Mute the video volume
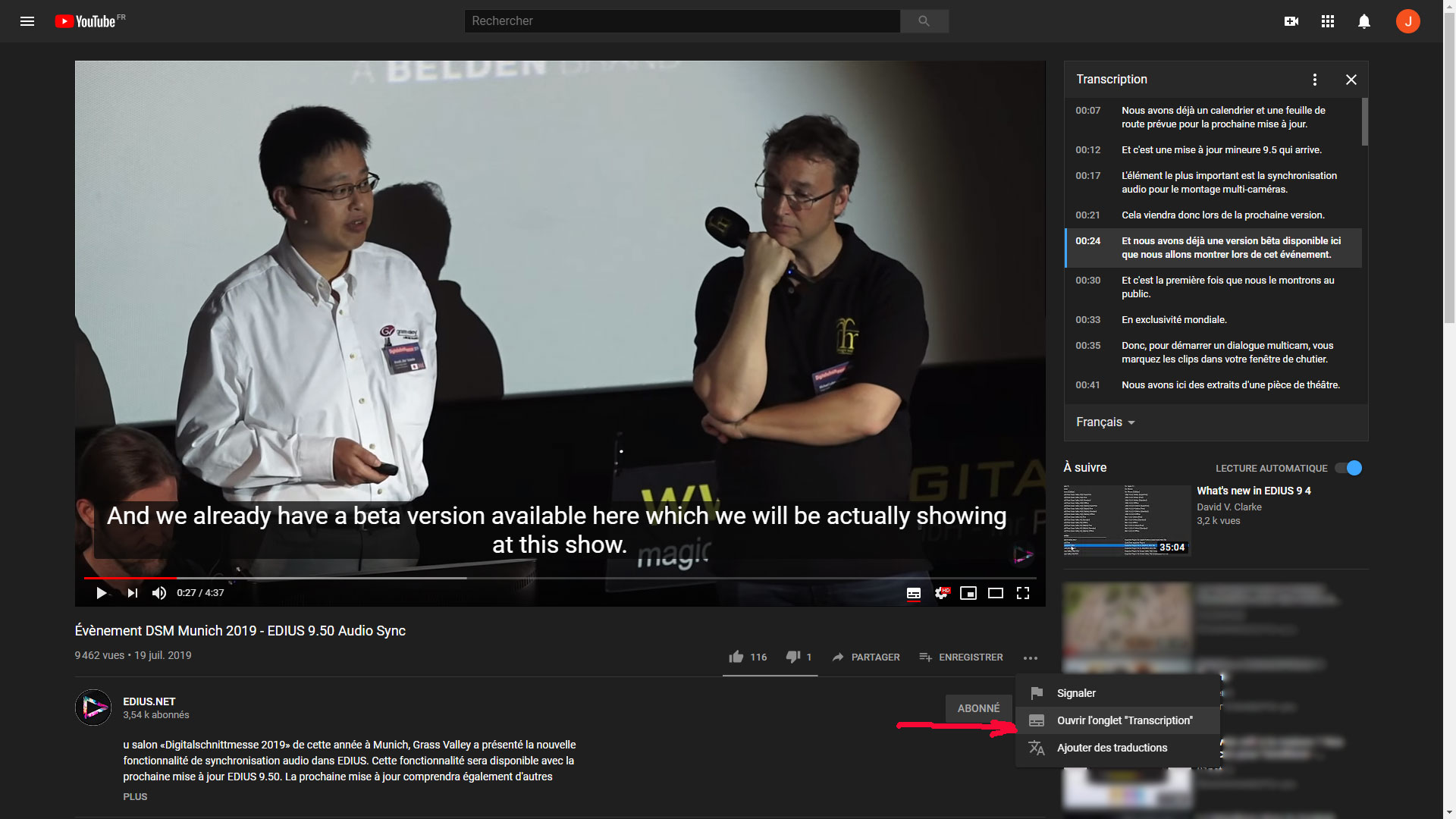The height and width of the screenshot is (819, 1456). tap(158, 593)
